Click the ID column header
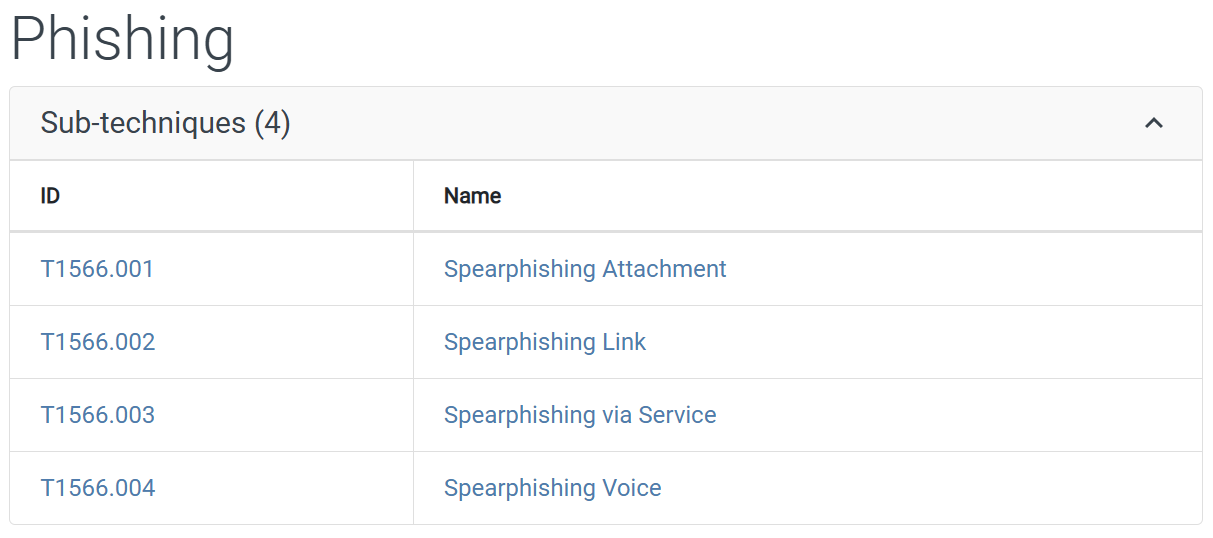The height and width of the screenshot is (538, 1213). (x=50, y=196)
